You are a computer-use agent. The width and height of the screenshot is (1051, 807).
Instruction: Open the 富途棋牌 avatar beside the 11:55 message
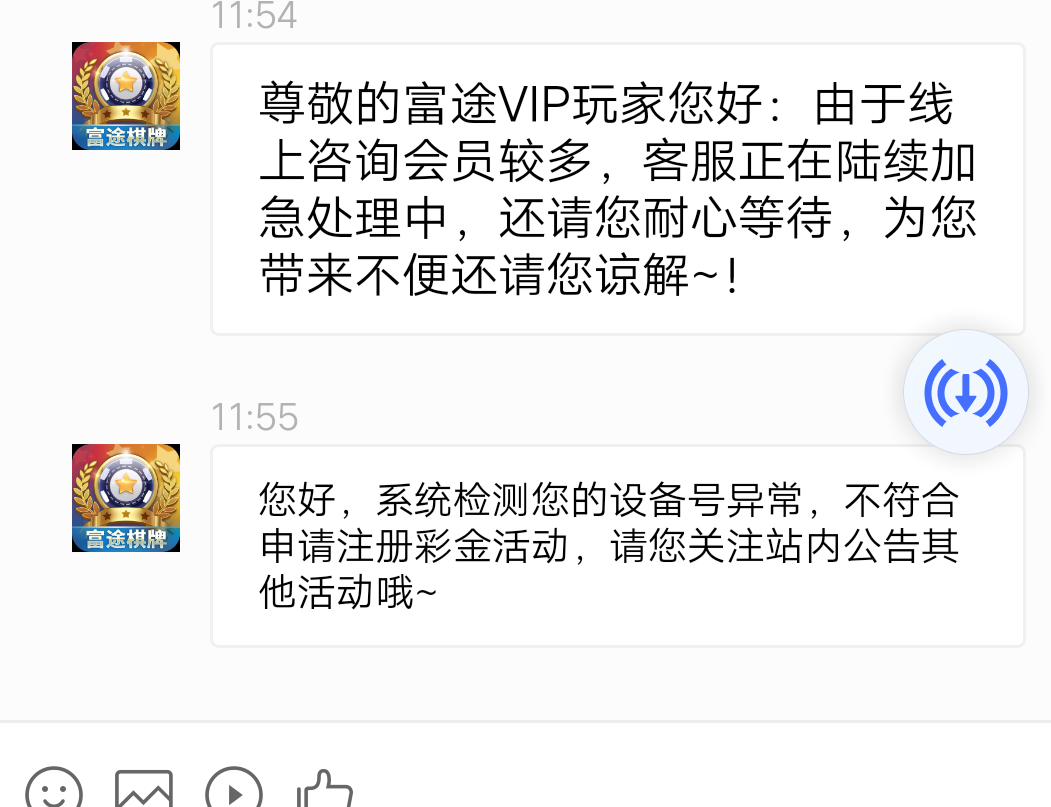tap(126, 498)
